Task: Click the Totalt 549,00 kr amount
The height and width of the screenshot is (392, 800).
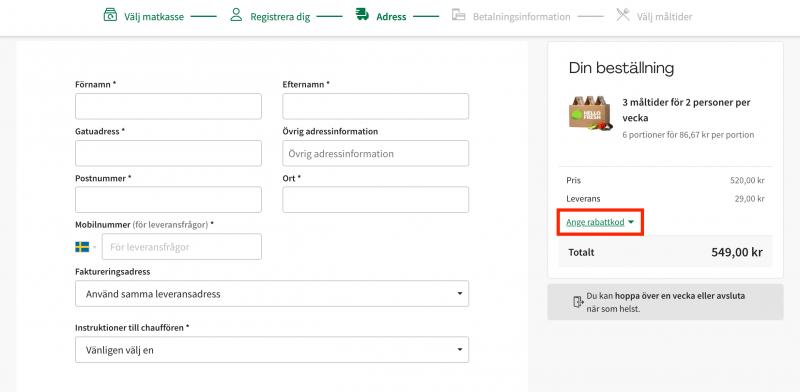Action: (x=737, y=252)
